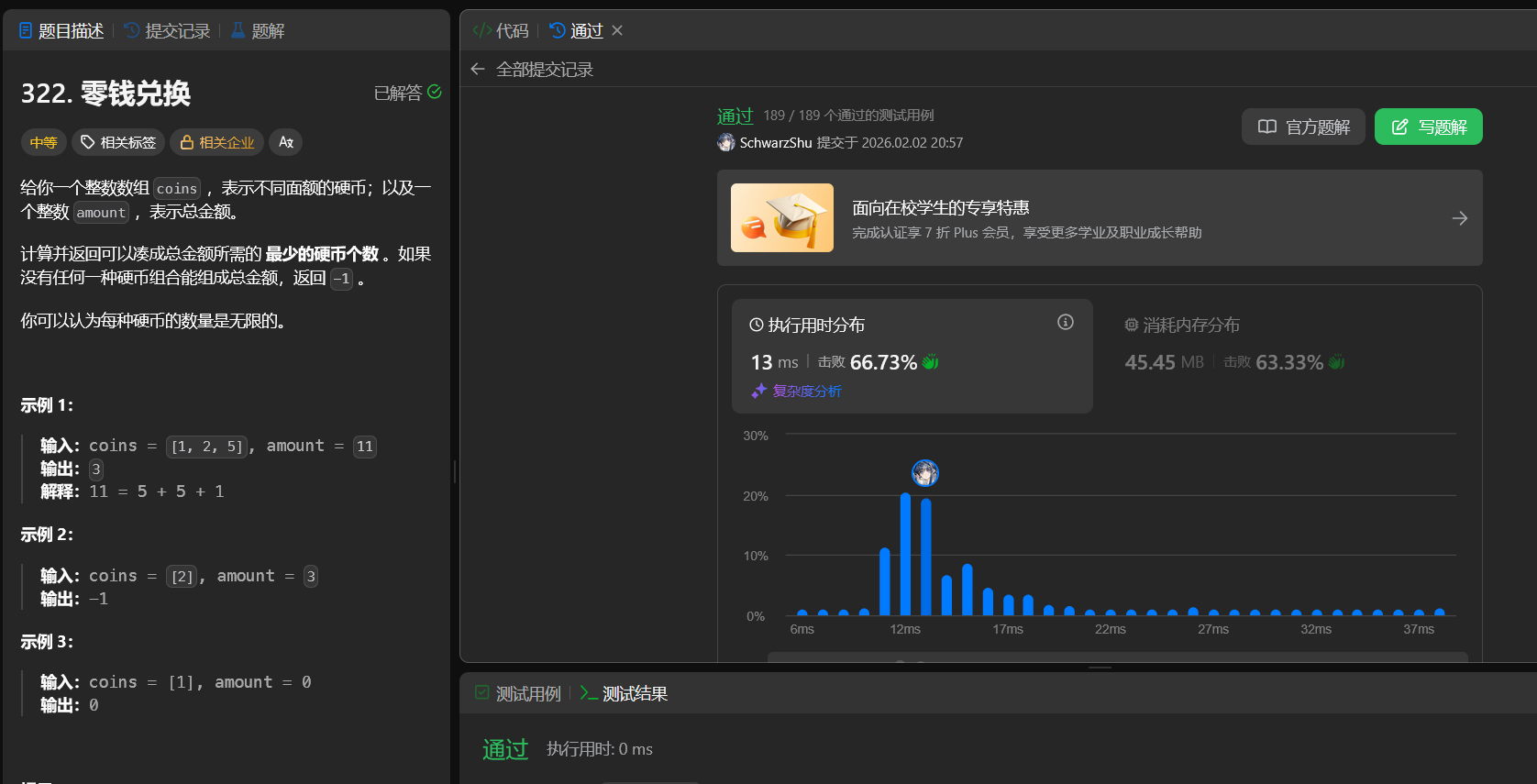1537x784 pixels.
Task: Click the 官方题解 button
Action: point(1303,127)
